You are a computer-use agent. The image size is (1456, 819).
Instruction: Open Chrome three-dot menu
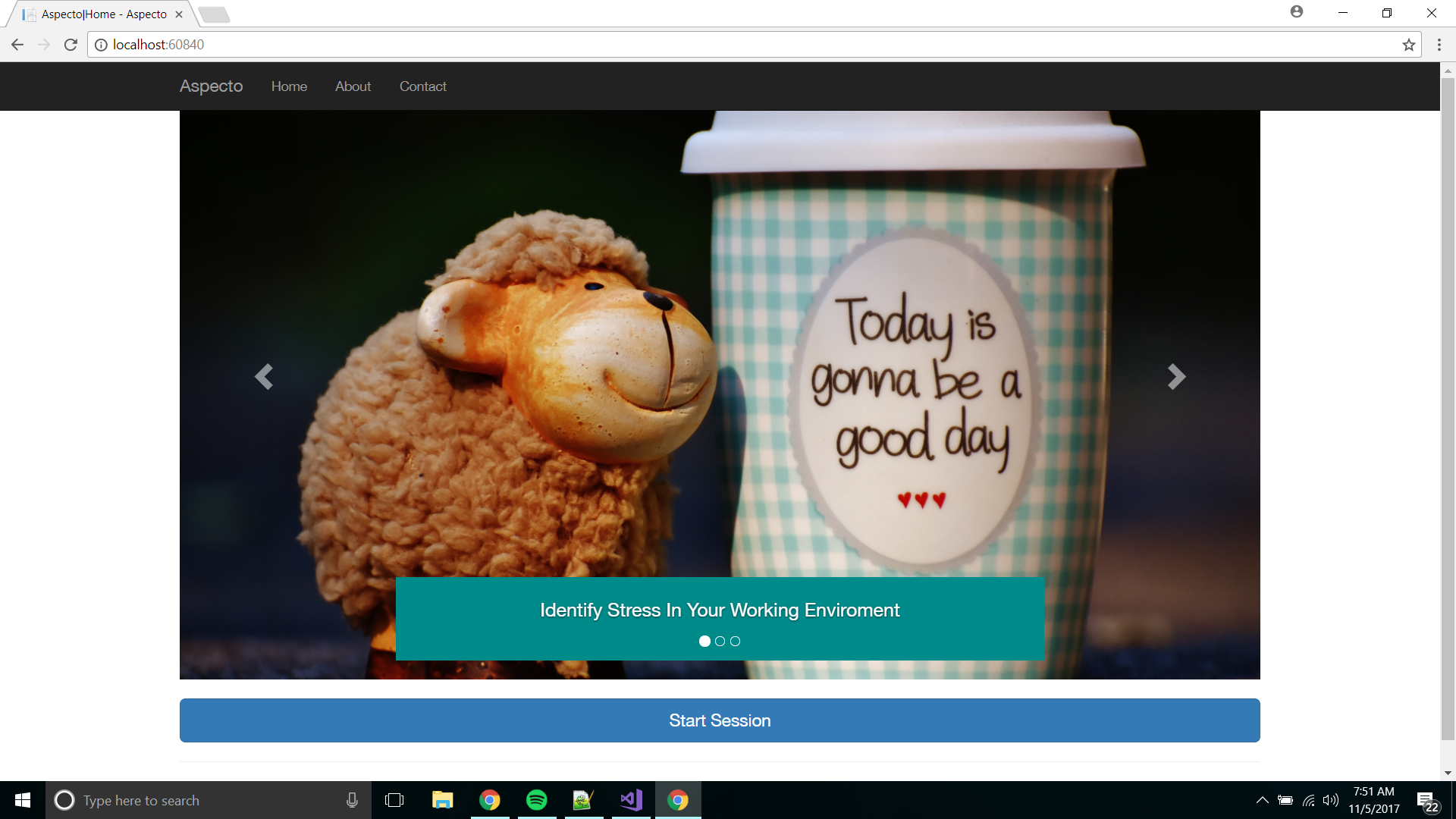[x=1439, y=45]
